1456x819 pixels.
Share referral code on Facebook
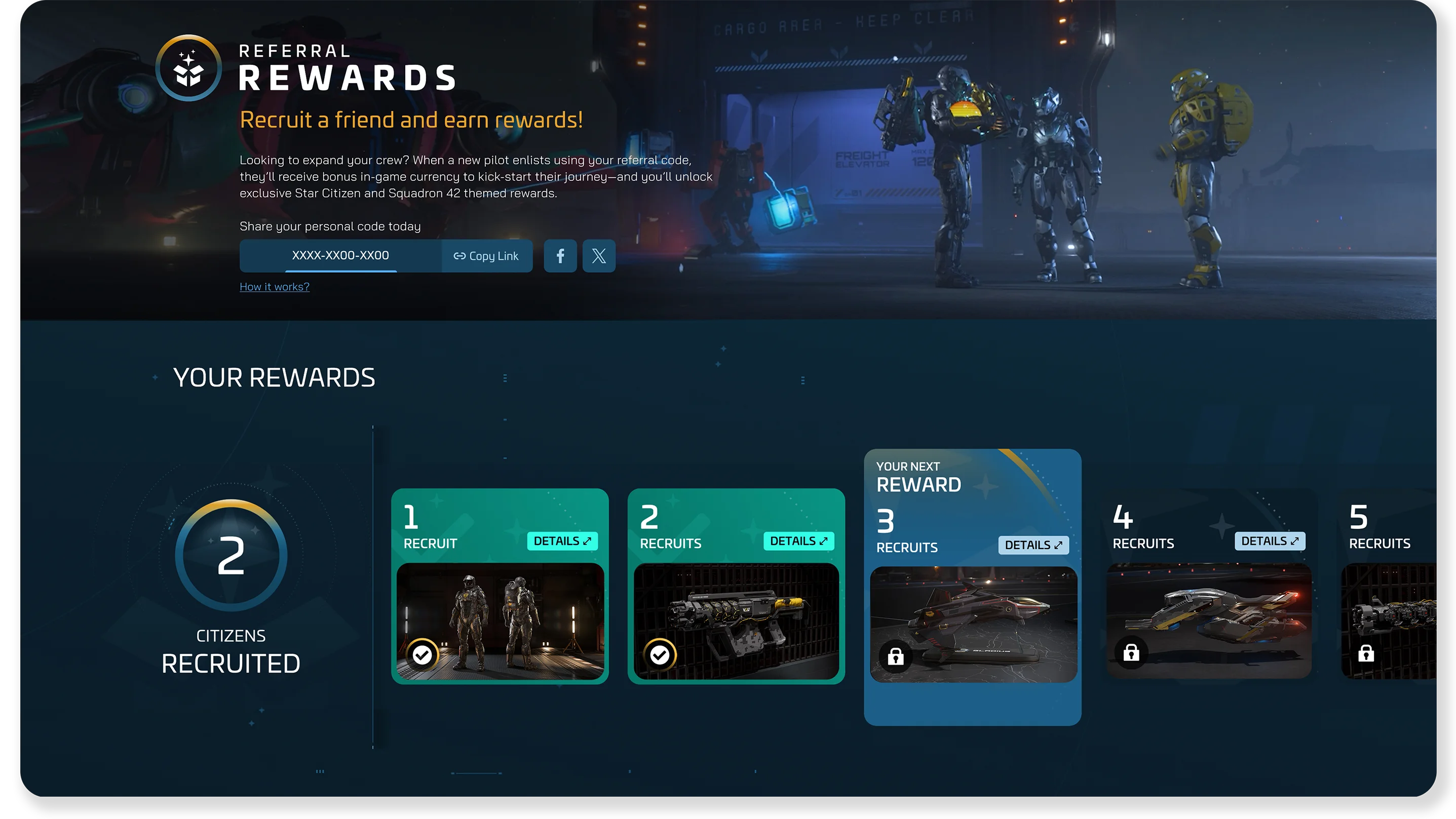click(x=560, y=256)
